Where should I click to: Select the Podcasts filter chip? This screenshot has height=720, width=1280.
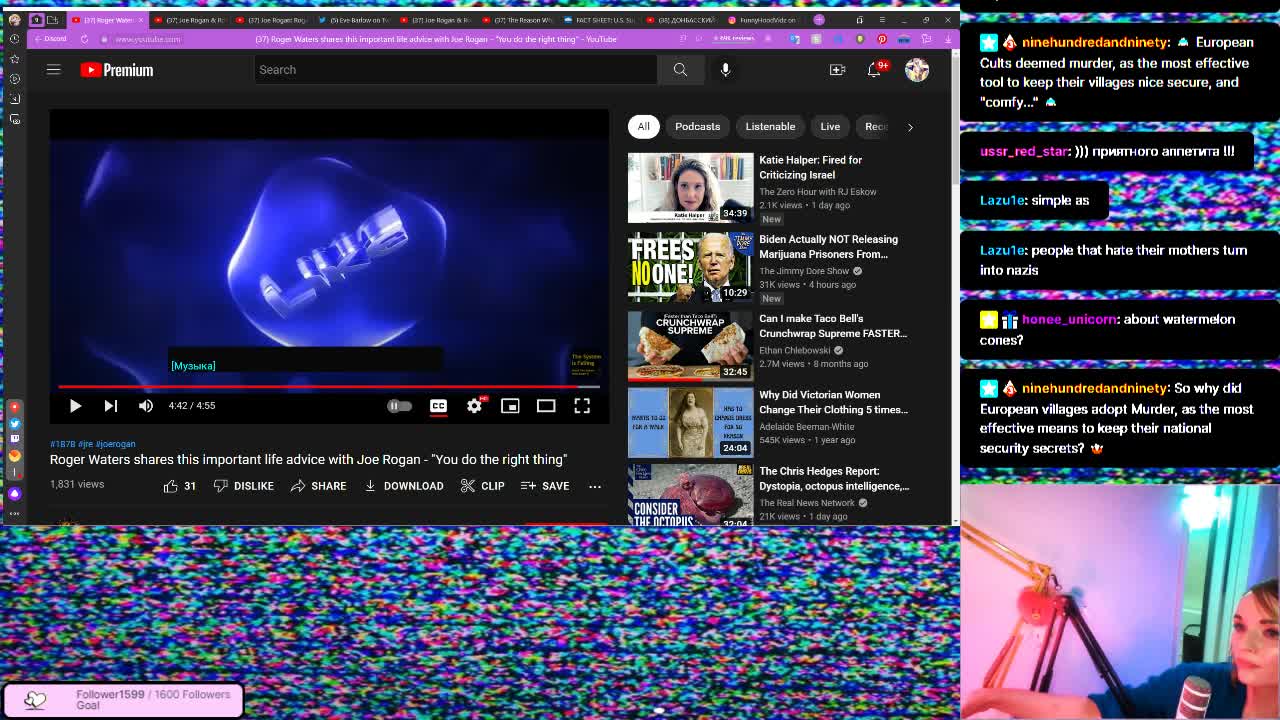pyautogui.click(x=697, y=127)
